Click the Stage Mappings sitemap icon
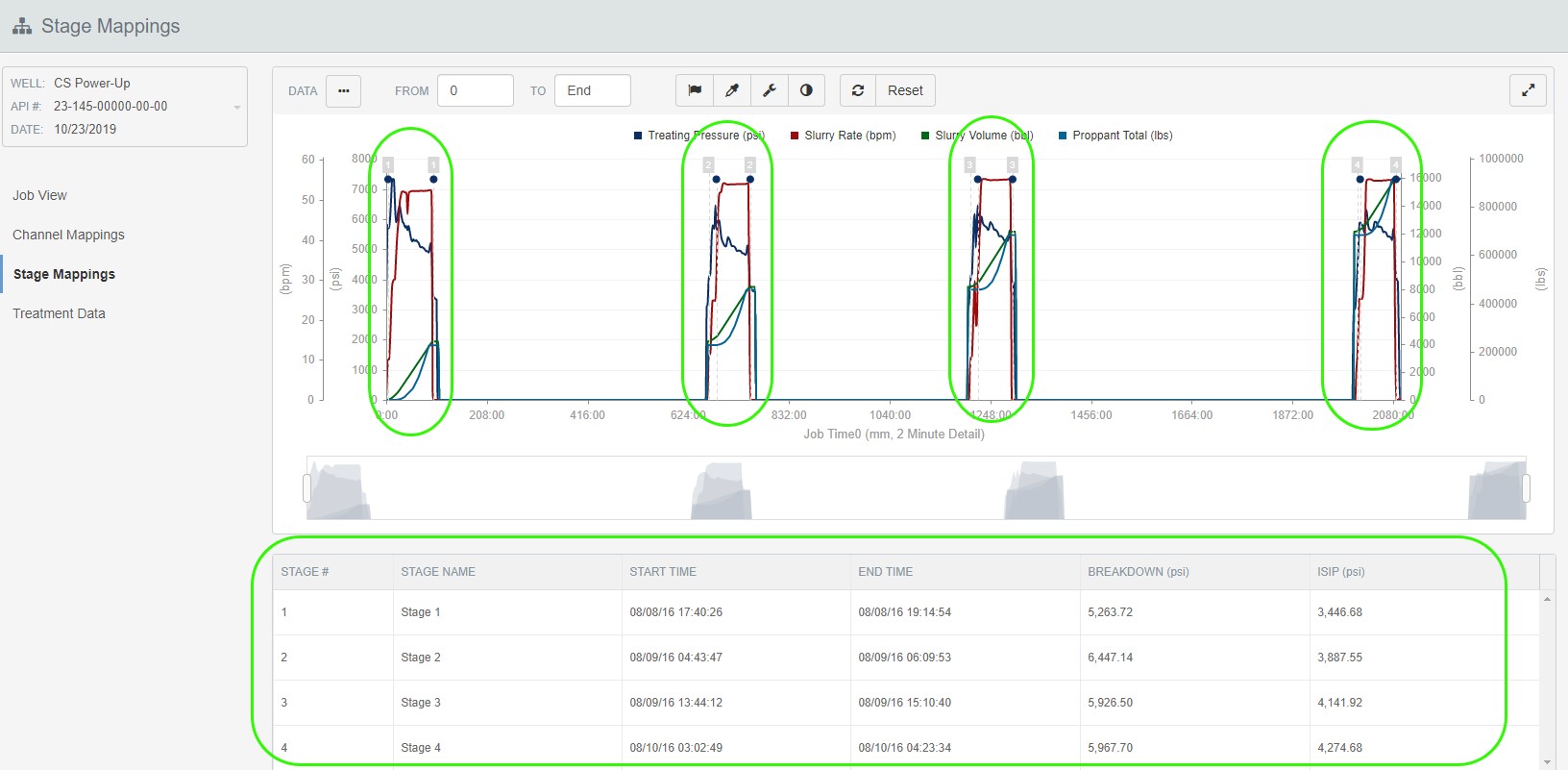 point(21,26)
